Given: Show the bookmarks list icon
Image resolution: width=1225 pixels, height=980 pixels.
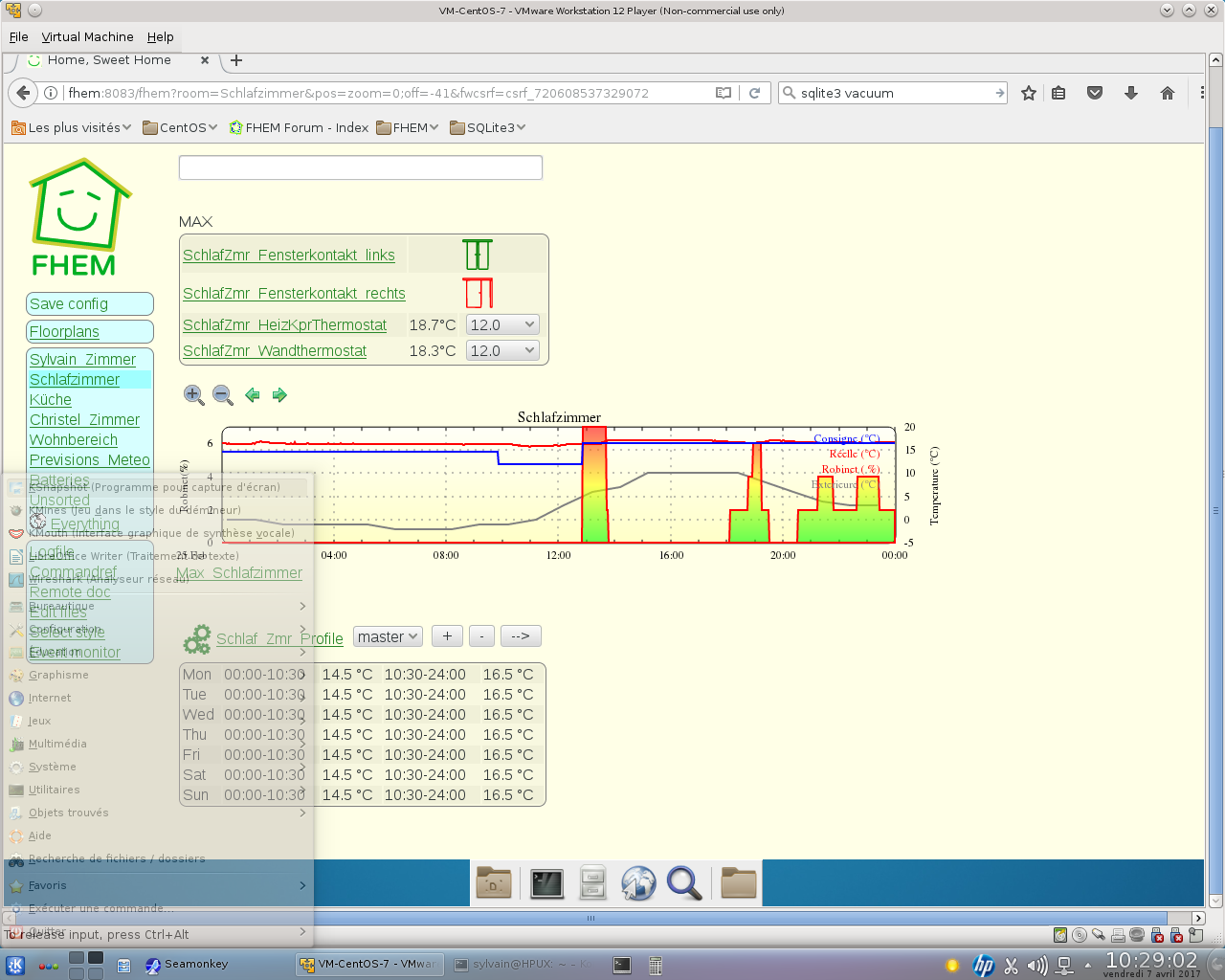Looking at the screenshot, I should click(x=1058, y=93).
